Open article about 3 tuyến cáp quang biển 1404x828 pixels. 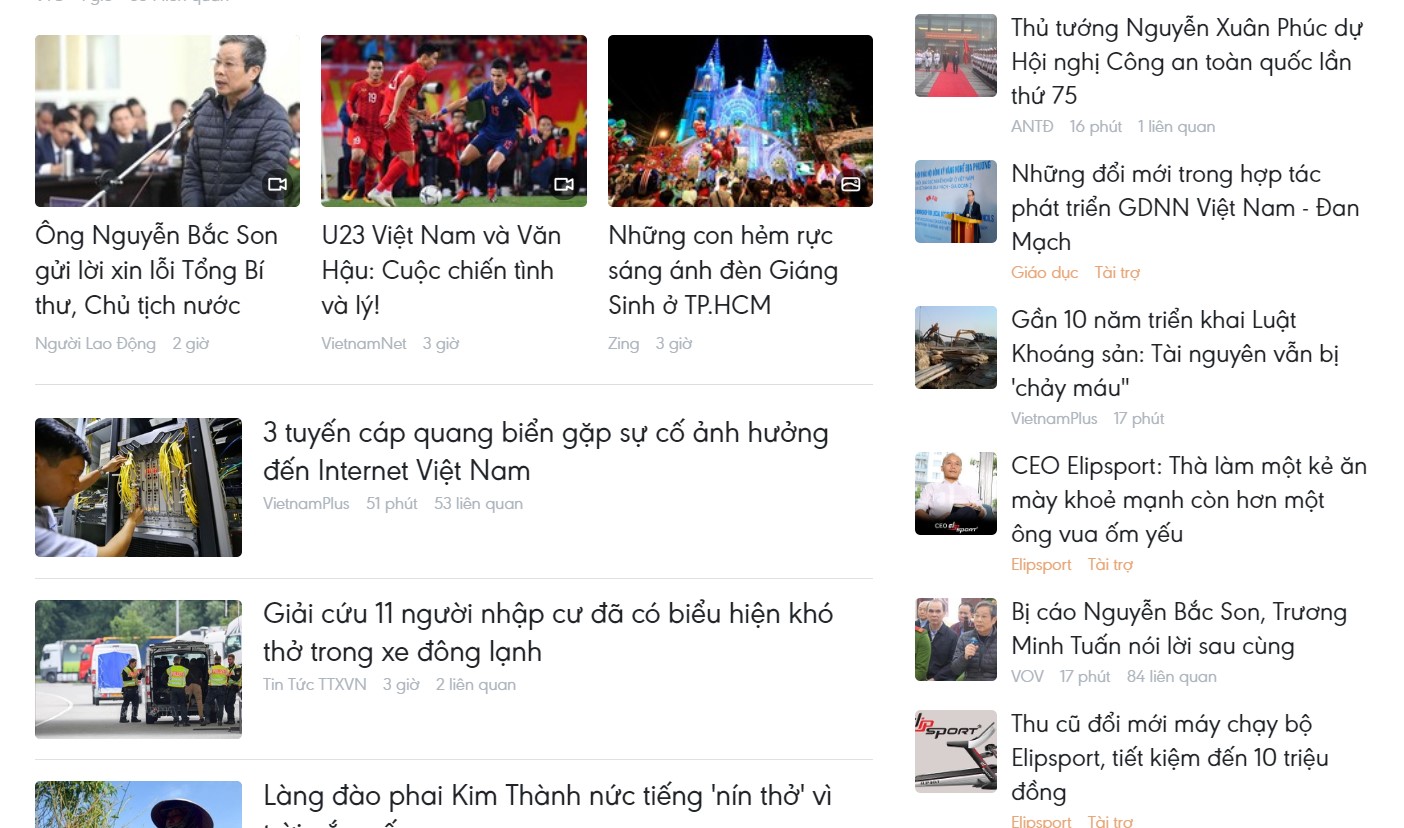pos(546,452)
